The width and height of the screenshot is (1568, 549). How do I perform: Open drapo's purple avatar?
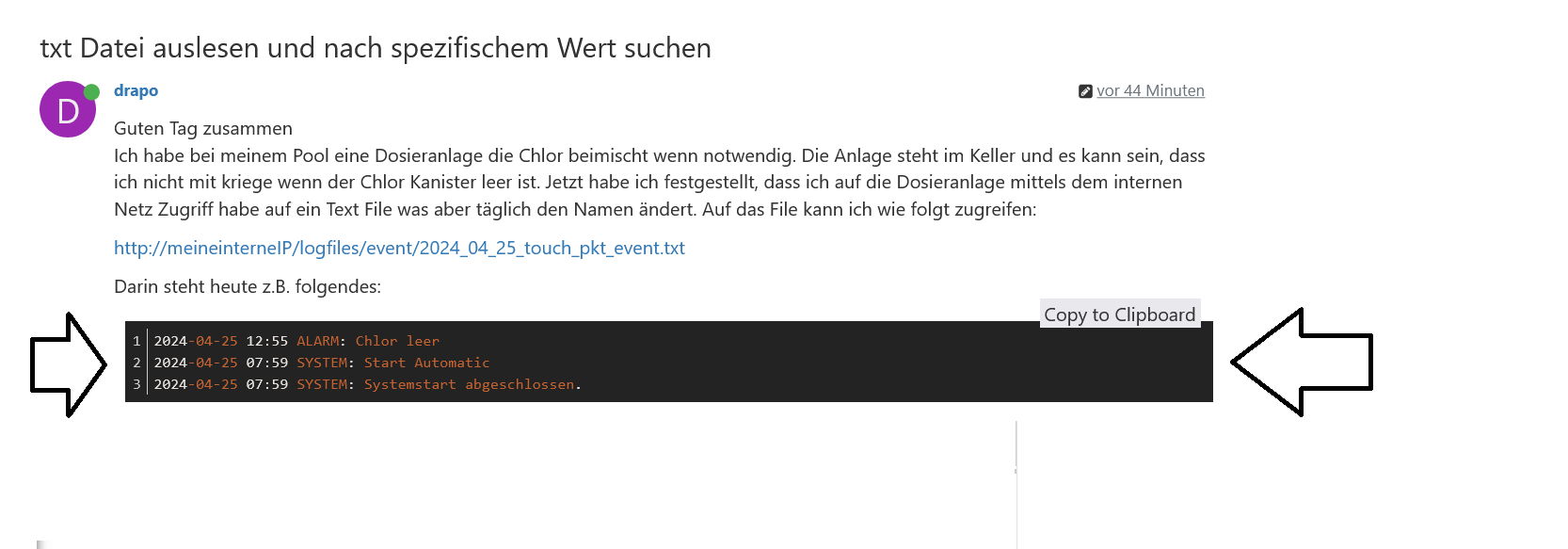(68, 110)
